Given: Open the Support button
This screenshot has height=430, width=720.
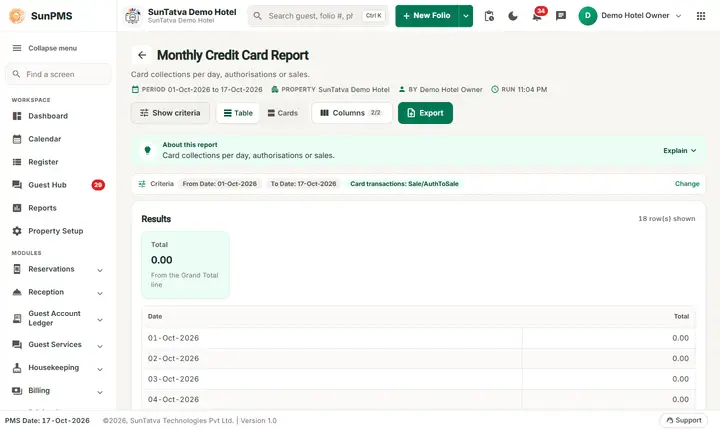Looking at the screenshot, I should coord(683,420).
